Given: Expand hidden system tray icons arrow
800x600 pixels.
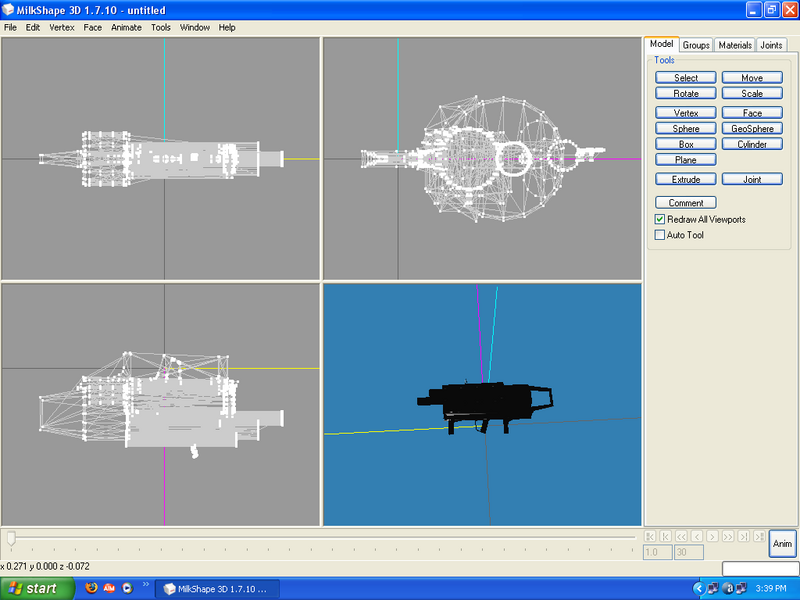Looking at the screenshot, I should [698, 588].
